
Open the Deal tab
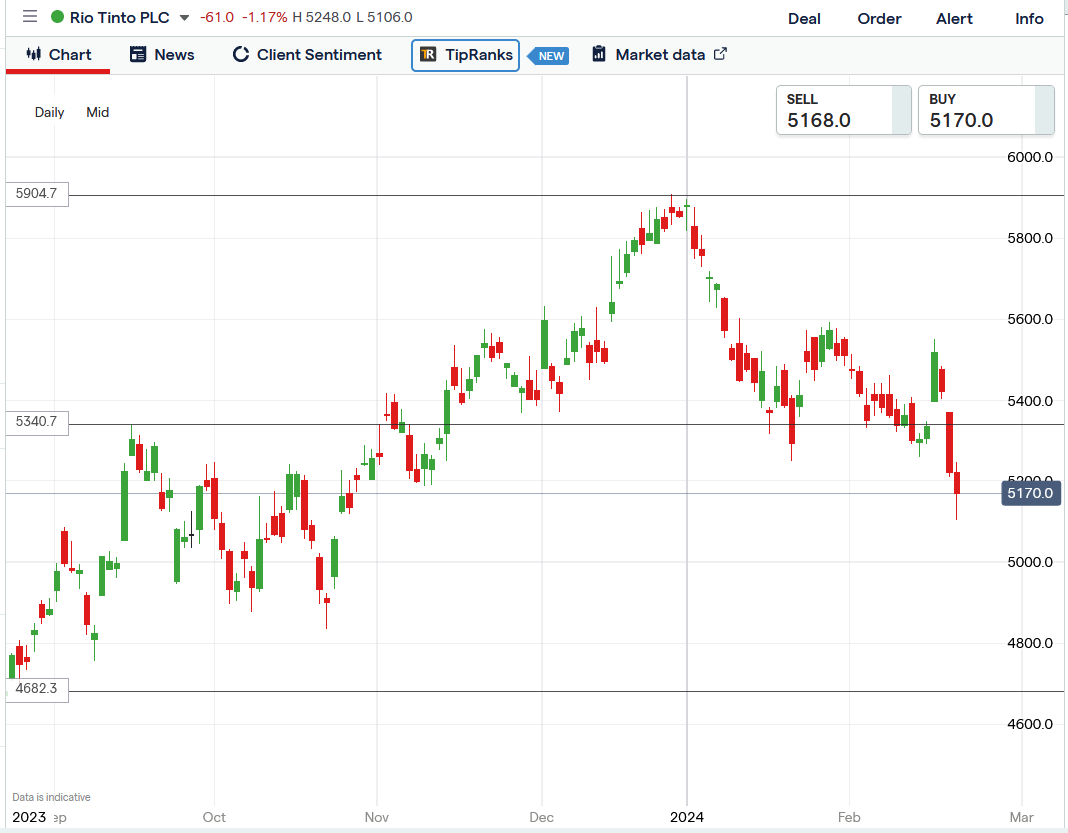tap(804, 19)
